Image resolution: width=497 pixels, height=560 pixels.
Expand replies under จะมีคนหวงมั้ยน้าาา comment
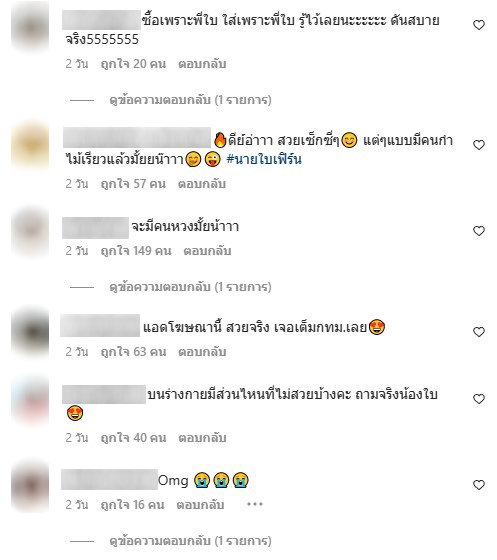click(x=190, y=287)
